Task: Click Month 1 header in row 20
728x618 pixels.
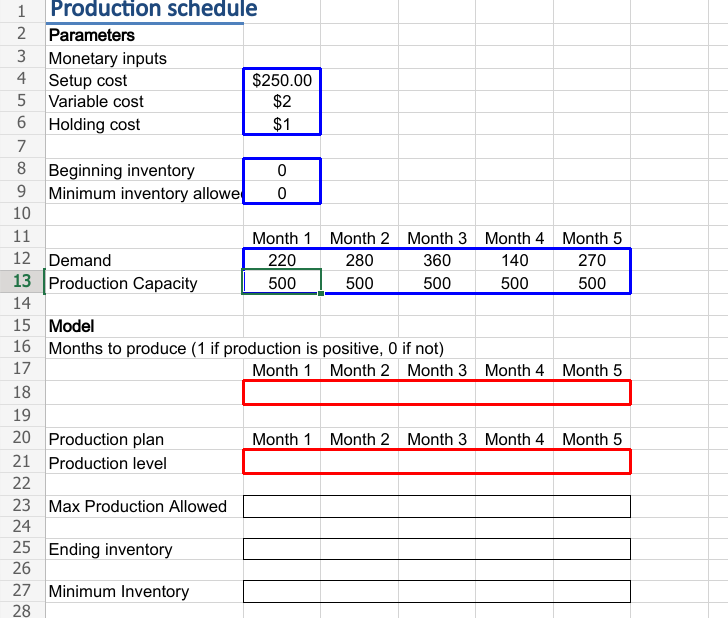Action: click(282, 439)
